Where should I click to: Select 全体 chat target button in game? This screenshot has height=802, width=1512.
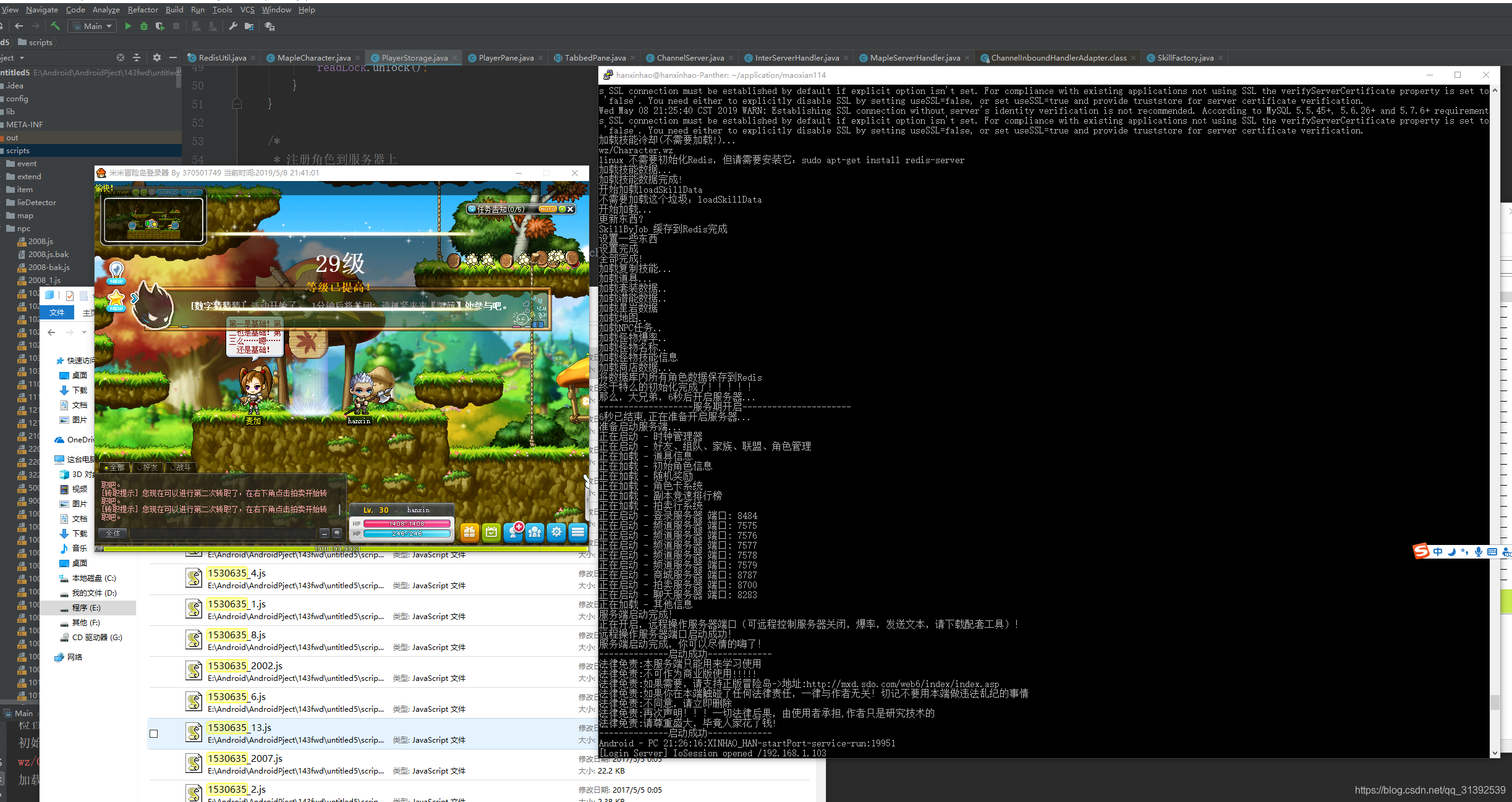[113, 533]
